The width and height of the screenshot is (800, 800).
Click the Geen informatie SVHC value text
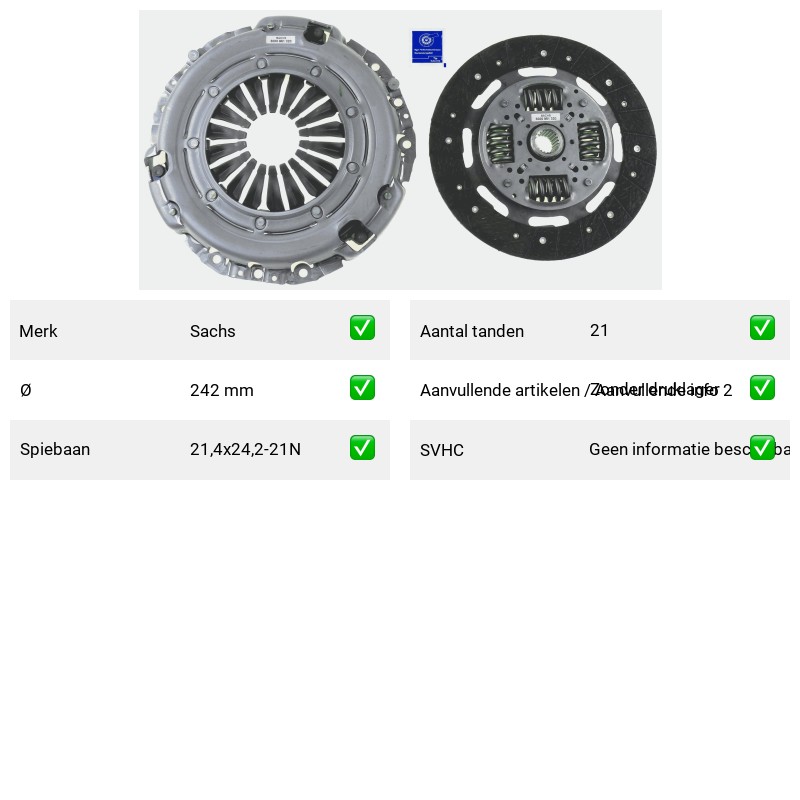tap(669, 449)
